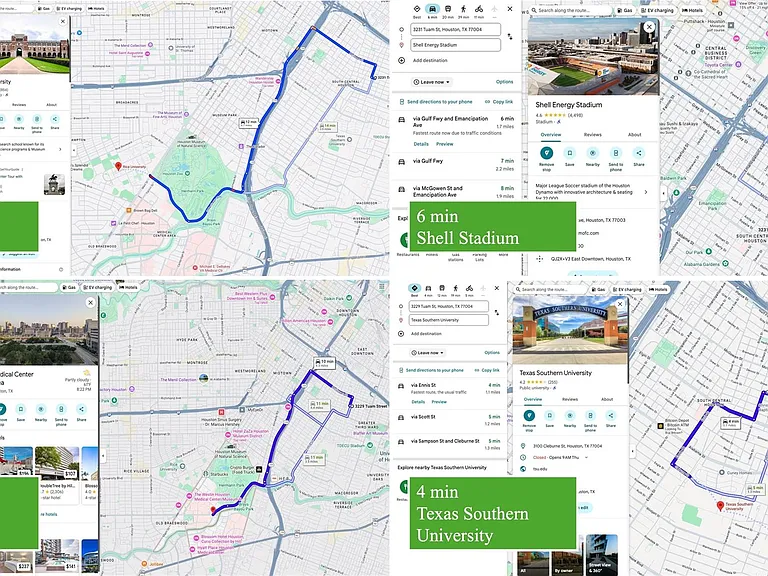The image size is (768, 576).
Task: Click Search along the route on Shell map
Action: click(572, 10)
